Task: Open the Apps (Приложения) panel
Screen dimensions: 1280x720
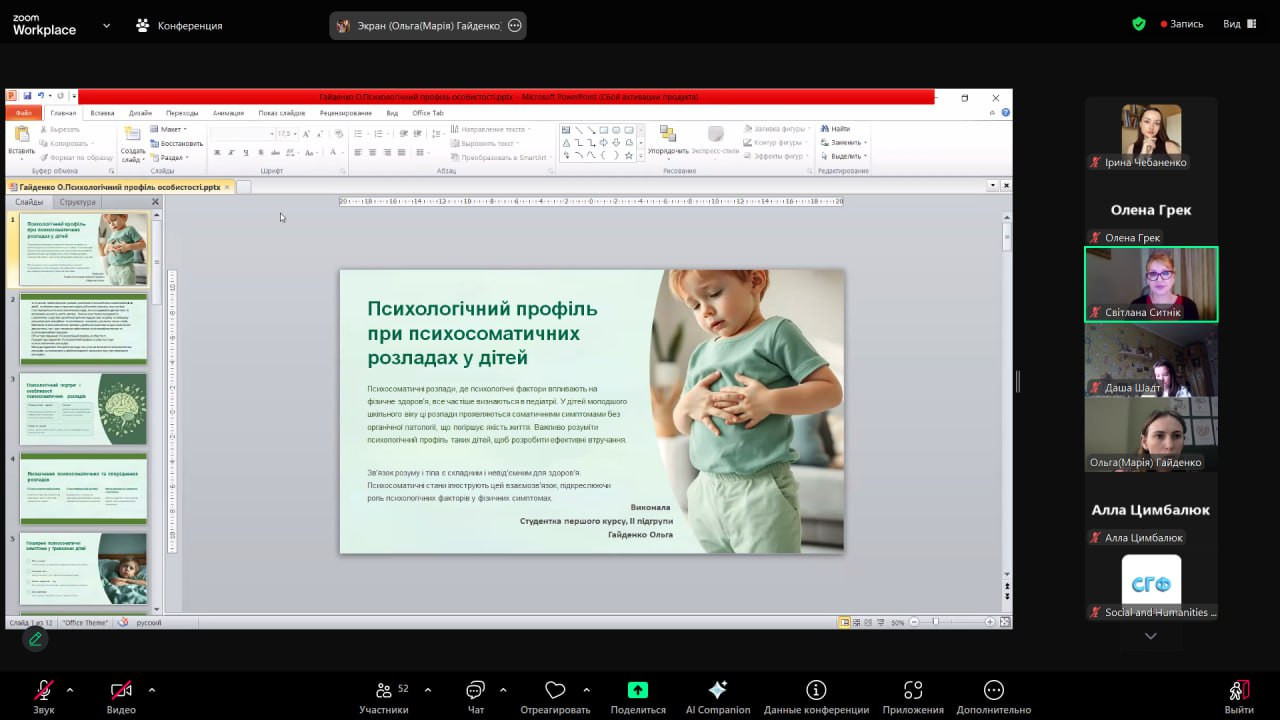Action: [x=912, y=691]
